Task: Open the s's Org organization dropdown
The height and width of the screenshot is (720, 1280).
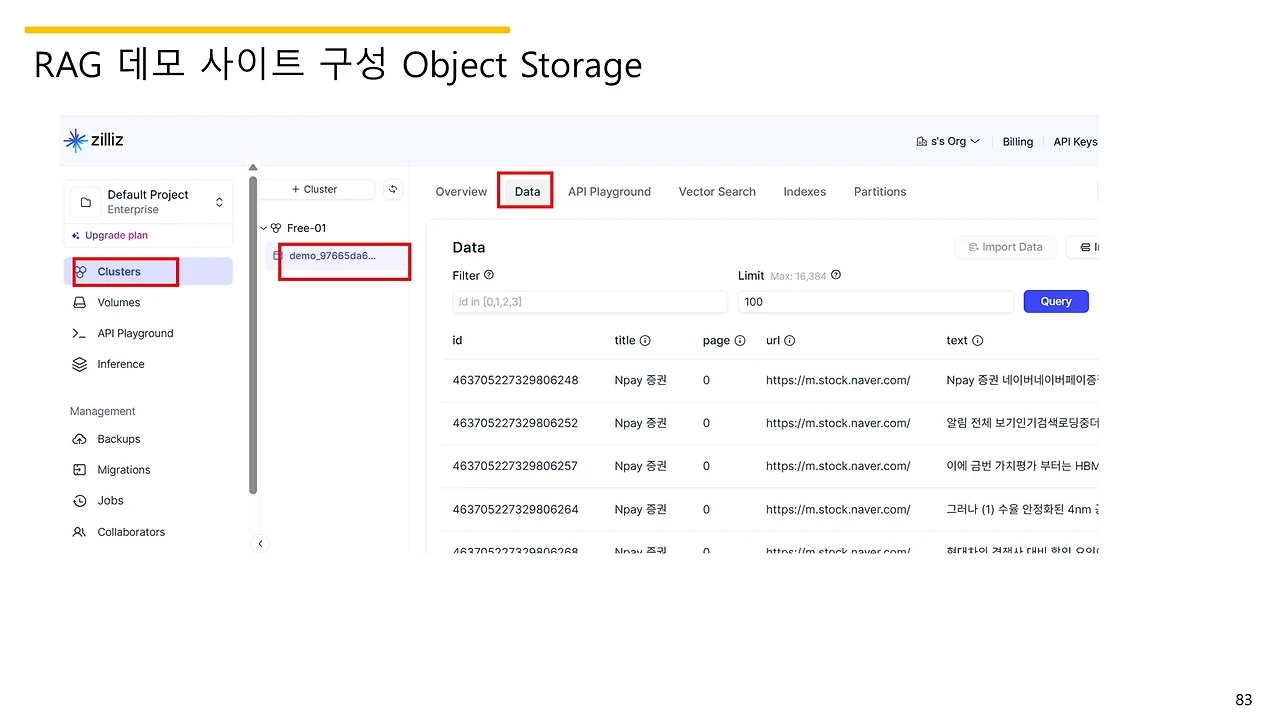Action: tap(948, 142)
